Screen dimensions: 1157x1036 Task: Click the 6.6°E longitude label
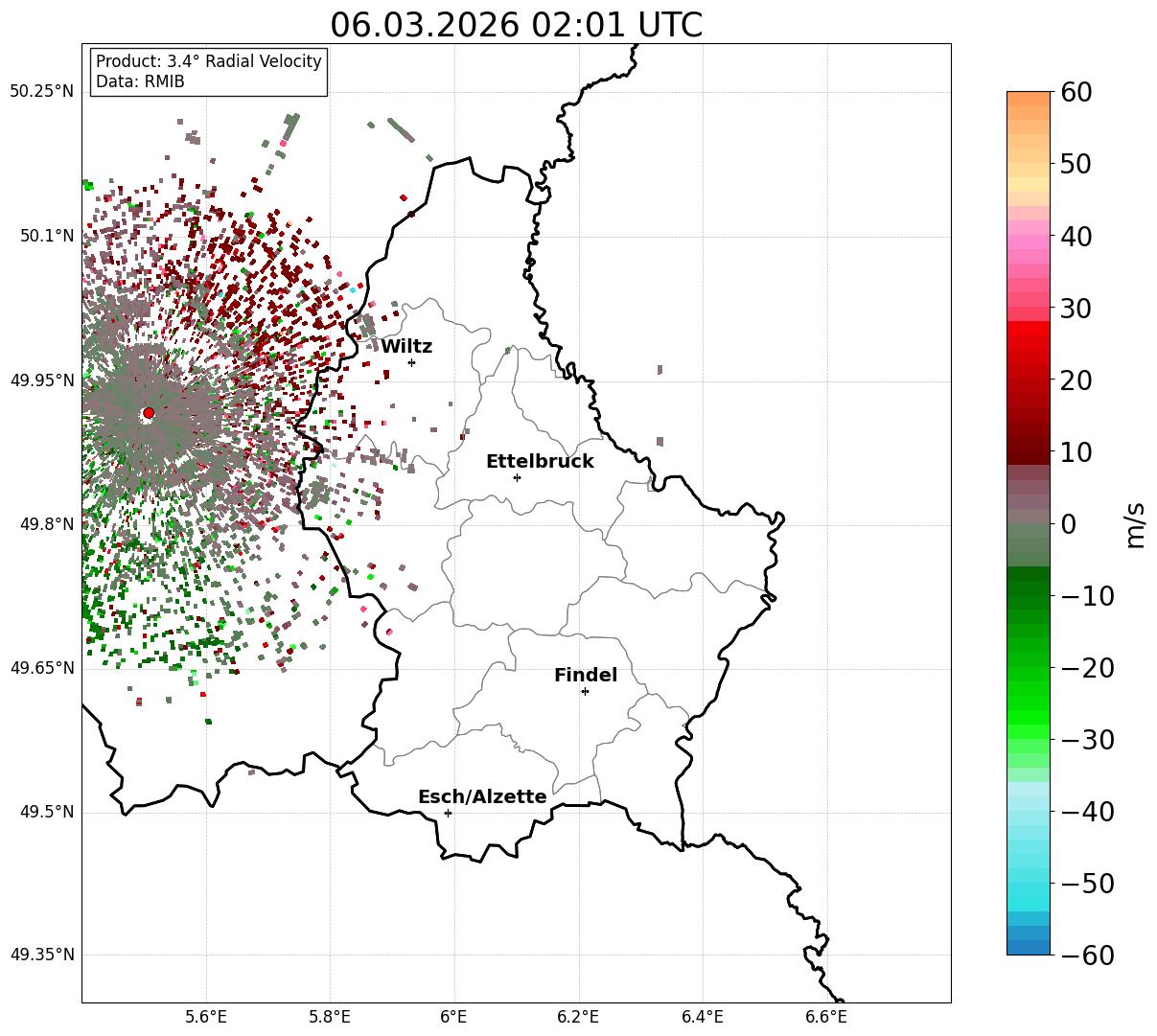(826, 1018)
